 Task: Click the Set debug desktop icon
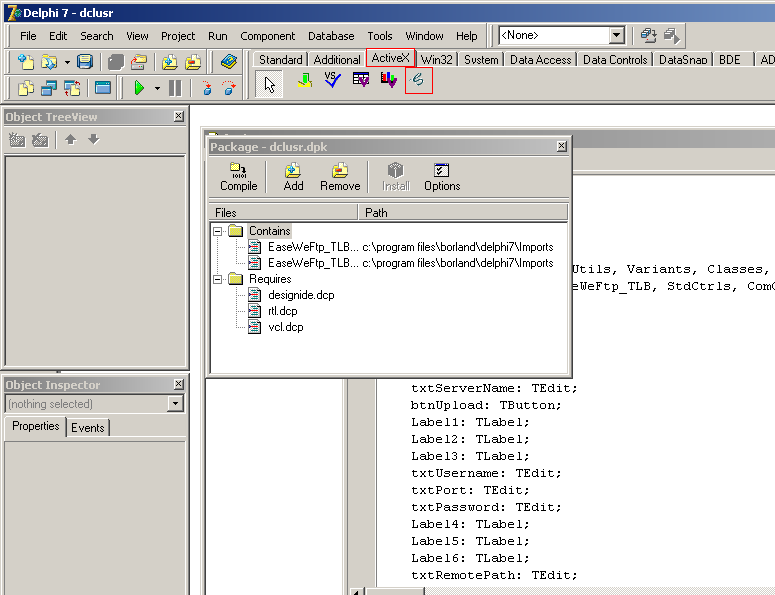[x=671, y=36]
